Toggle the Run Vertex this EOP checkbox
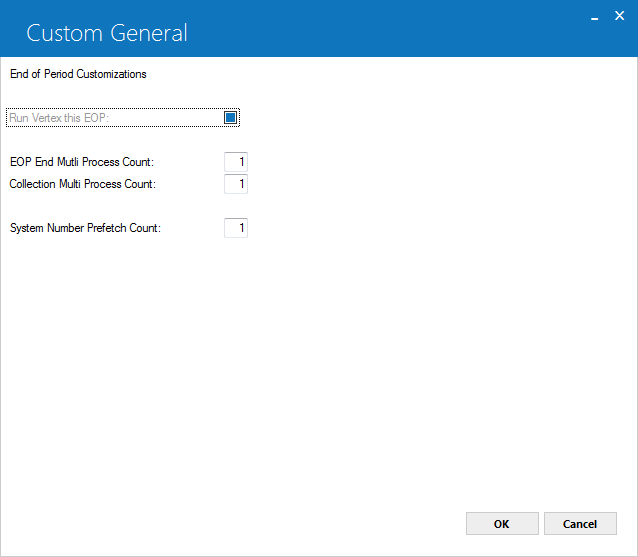This screenshot has height=557, width=638. 230,118
